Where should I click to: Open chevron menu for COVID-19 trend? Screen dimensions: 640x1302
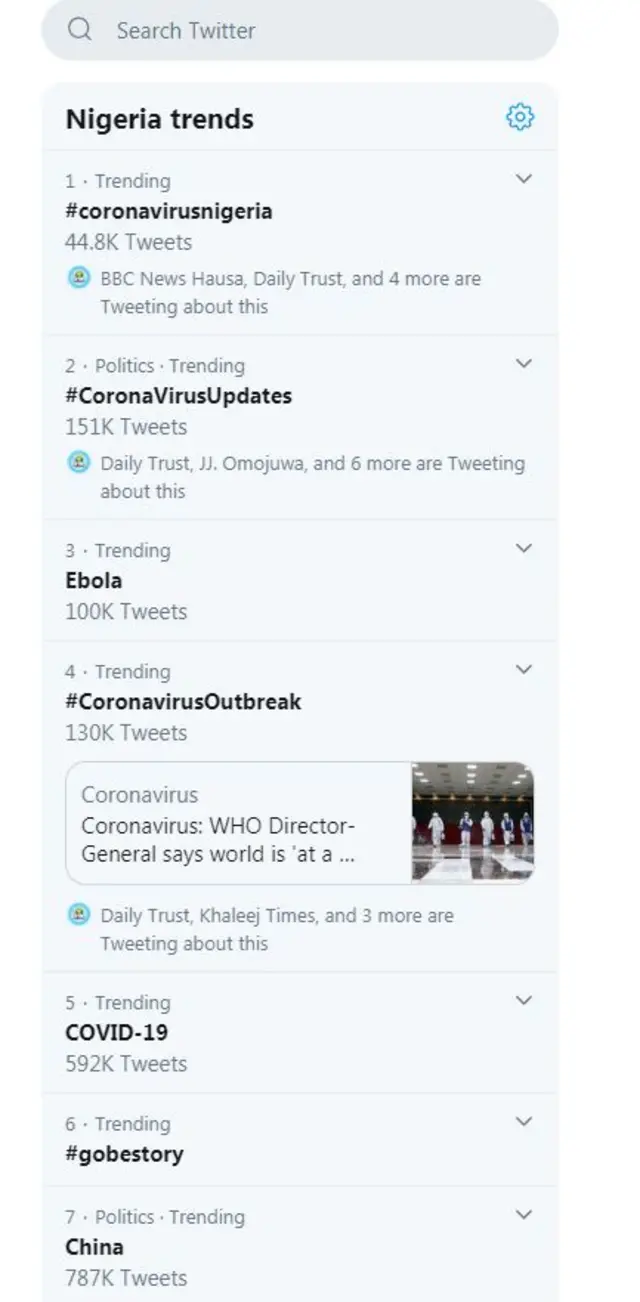click(x=523, y=1001)
